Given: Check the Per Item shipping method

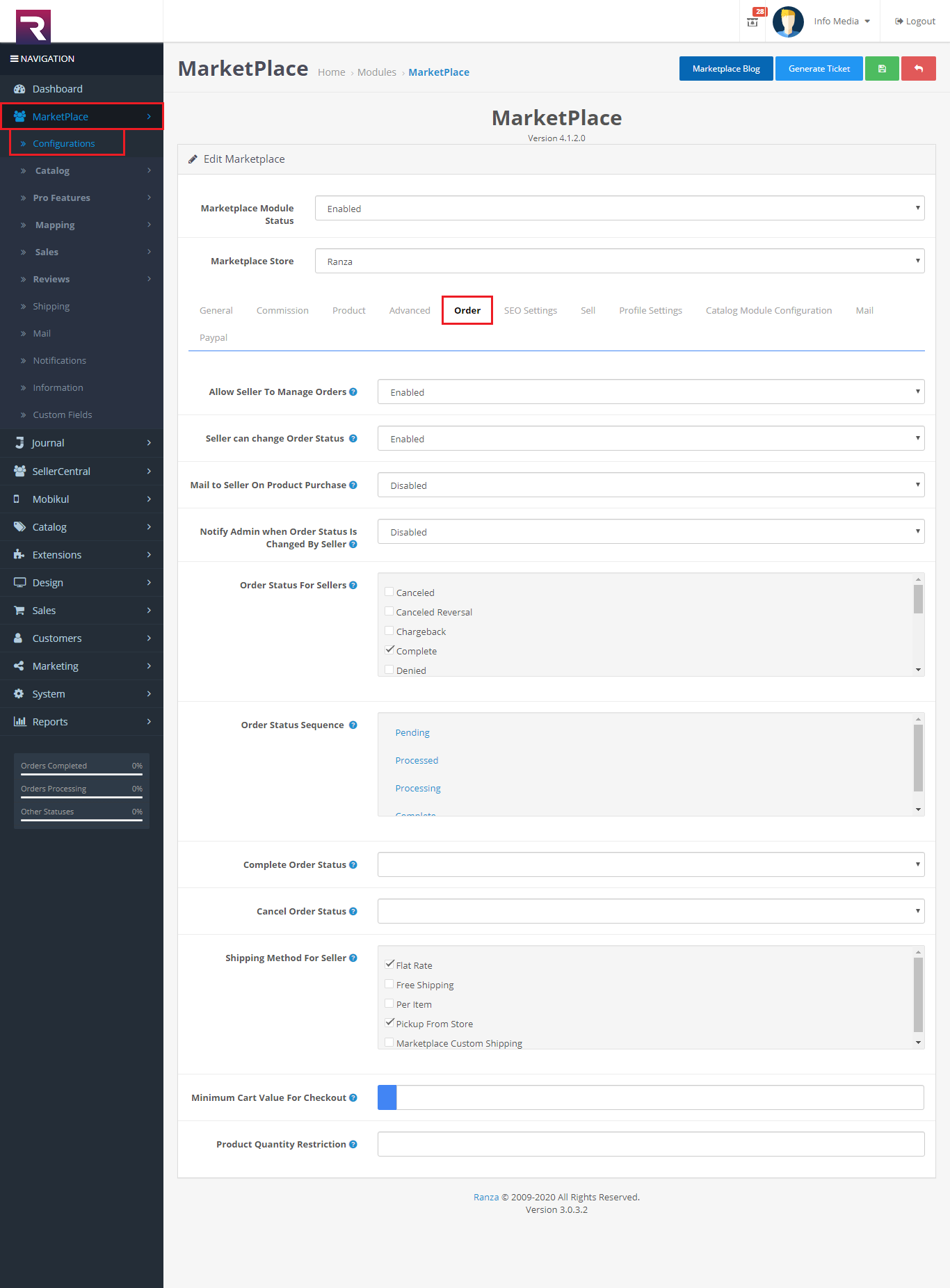Looking at the screenshot, I should [x=389, y=1004].
